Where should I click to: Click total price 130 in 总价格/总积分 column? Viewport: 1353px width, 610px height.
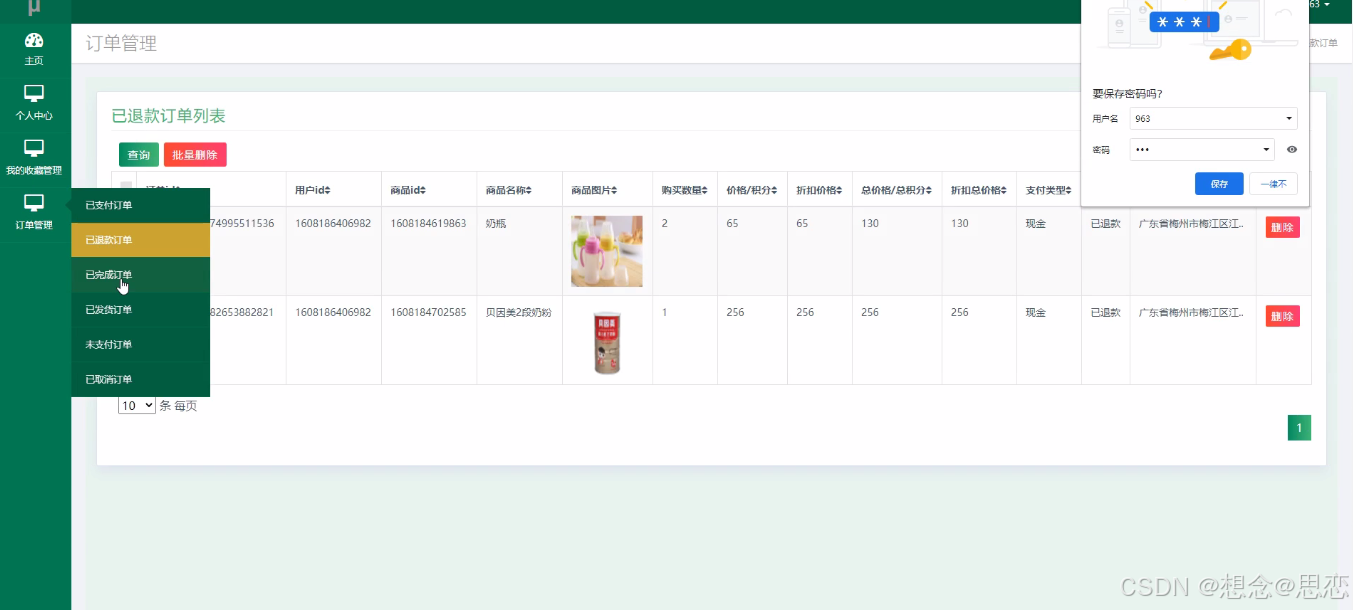click(870, 224)
